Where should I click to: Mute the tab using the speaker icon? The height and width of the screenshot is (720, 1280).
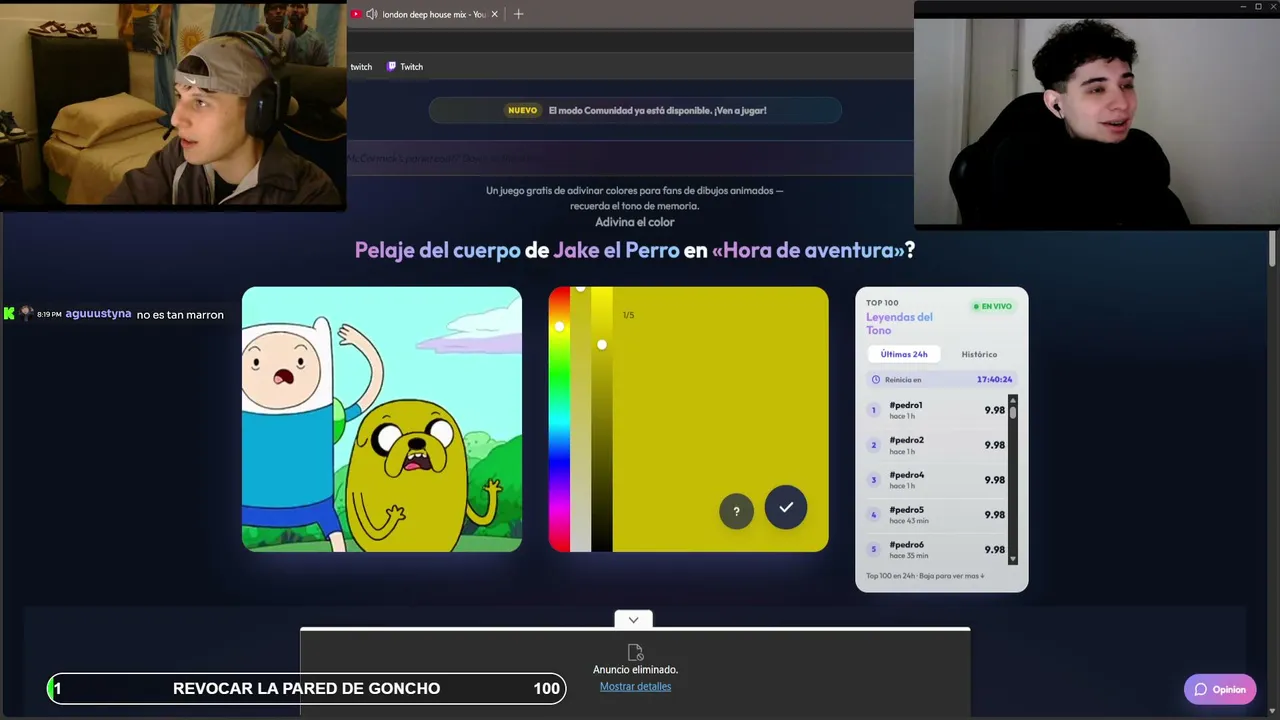[372, 14]
